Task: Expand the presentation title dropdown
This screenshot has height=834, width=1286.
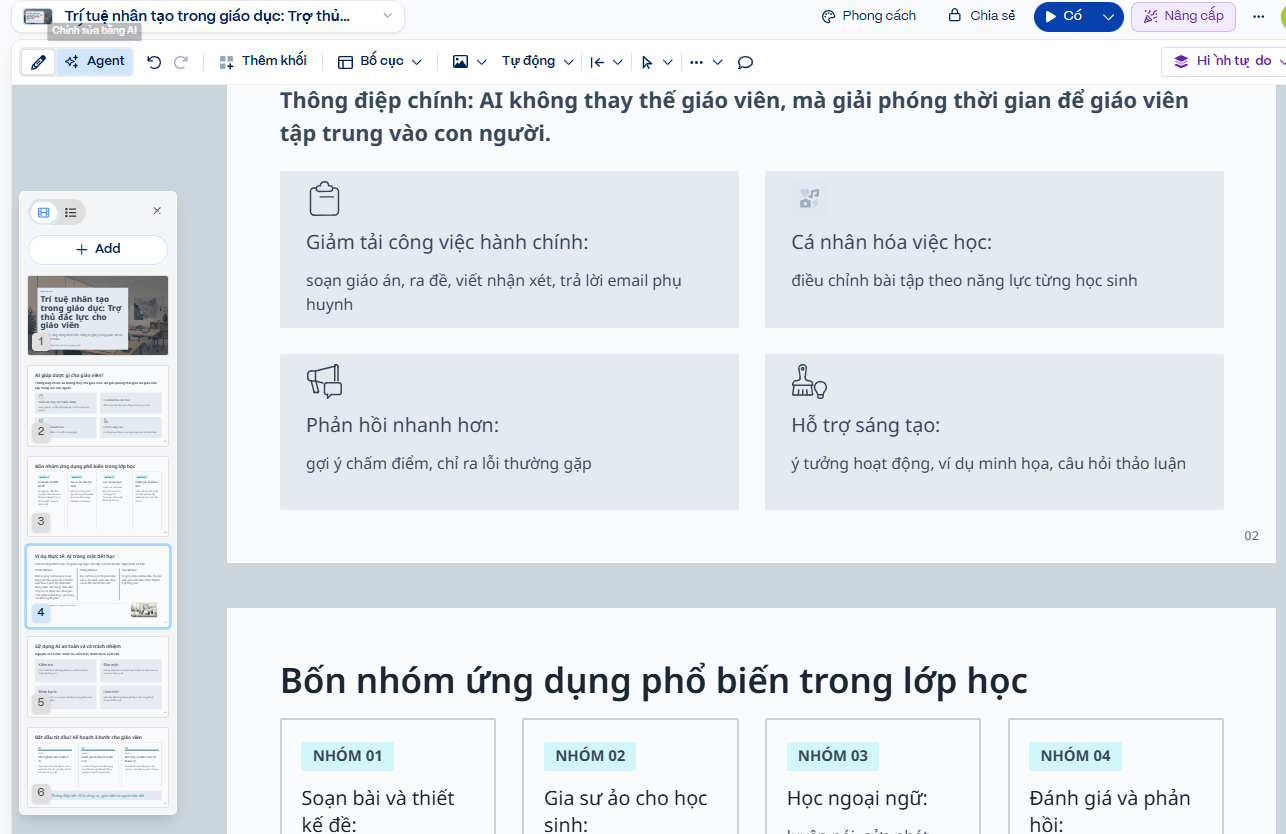Action: click(x=388, y=16)
